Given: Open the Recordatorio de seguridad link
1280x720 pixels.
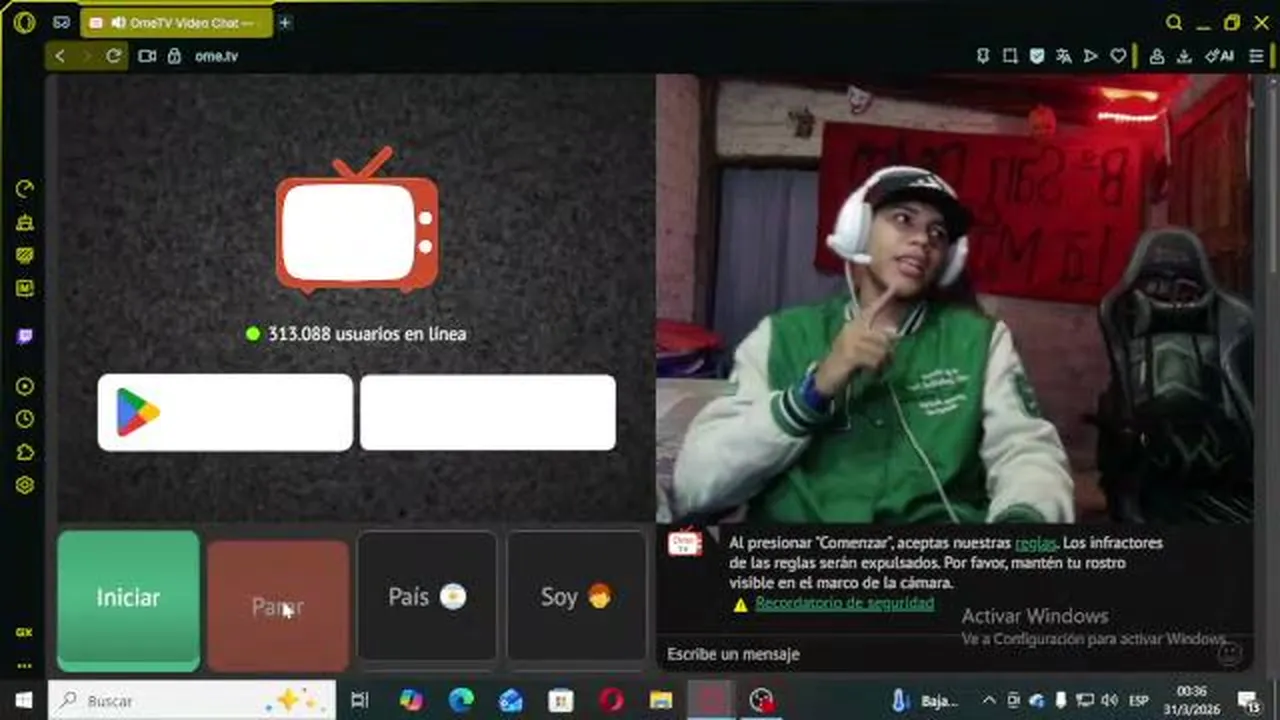Looking at the screenshot, I should coord(844,603).
